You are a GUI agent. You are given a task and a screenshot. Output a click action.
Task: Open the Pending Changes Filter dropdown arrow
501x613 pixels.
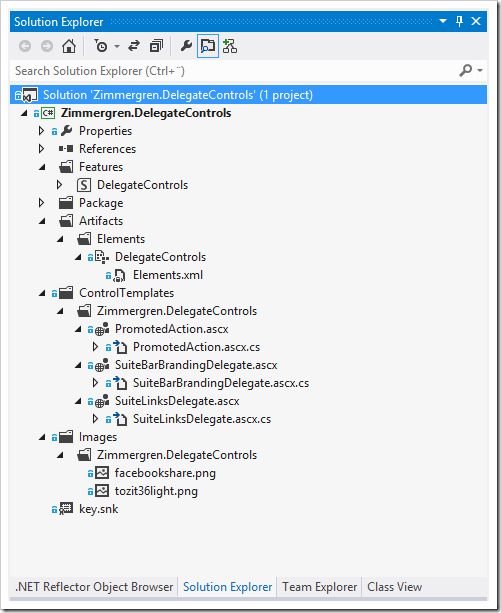117,47
